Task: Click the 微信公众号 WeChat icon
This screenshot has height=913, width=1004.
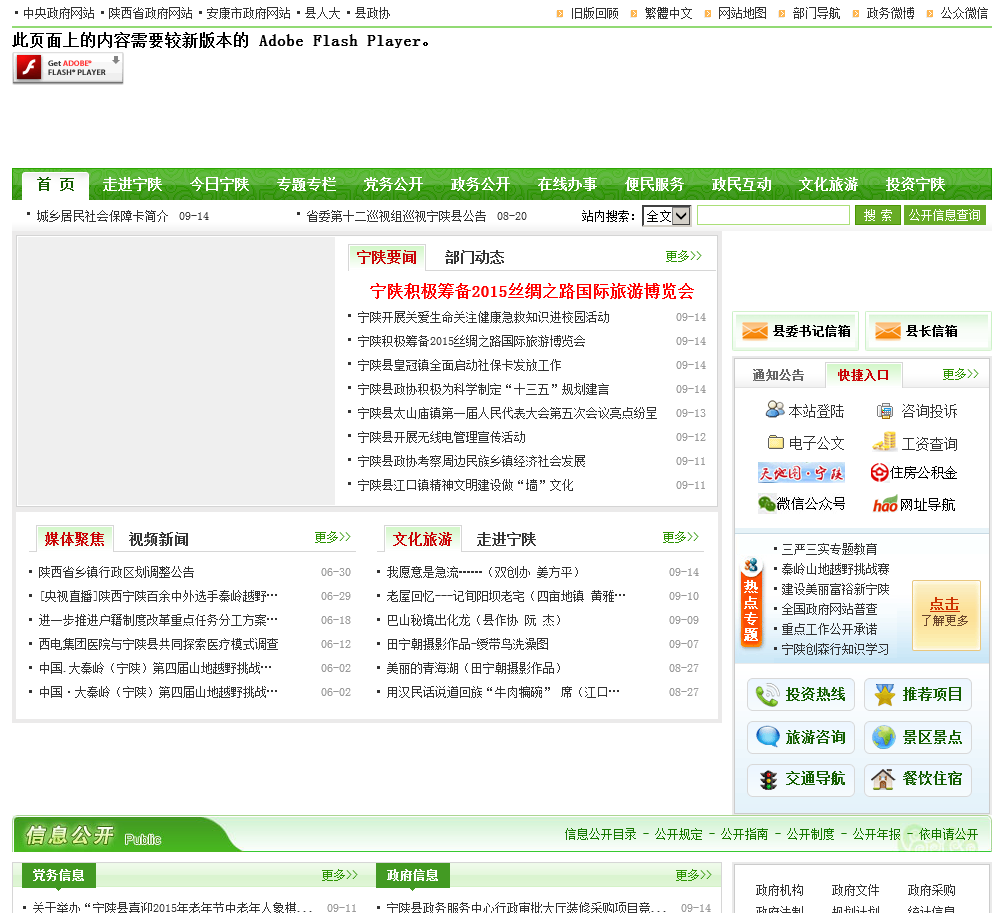Action: point(766,504)
